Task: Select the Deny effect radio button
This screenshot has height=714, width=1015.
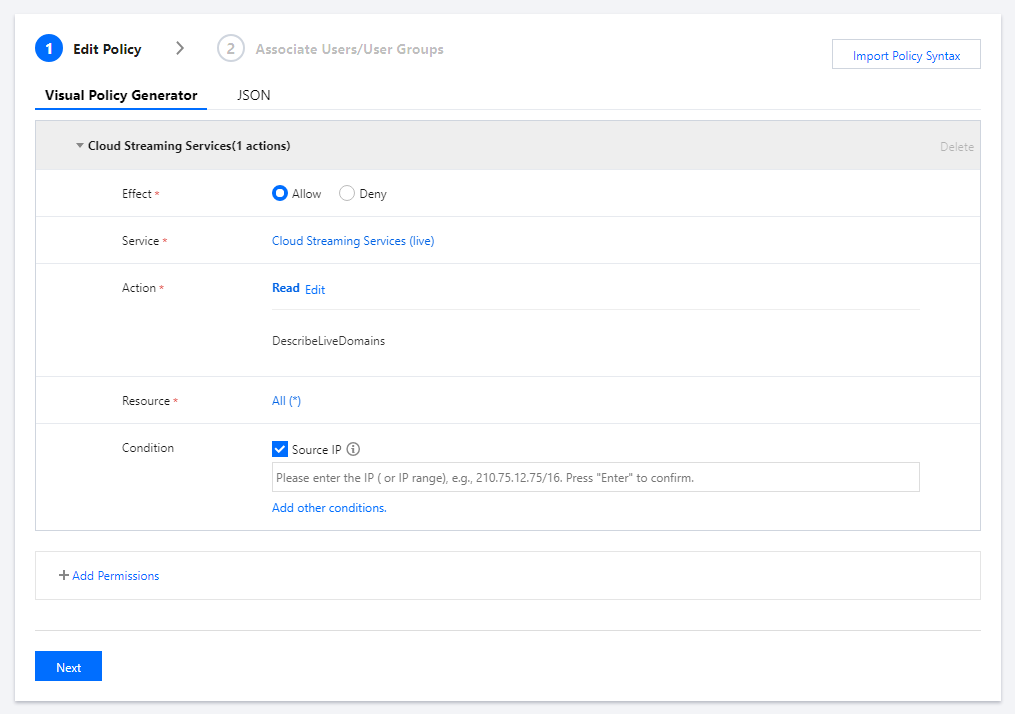Action: tap(347, 194)
